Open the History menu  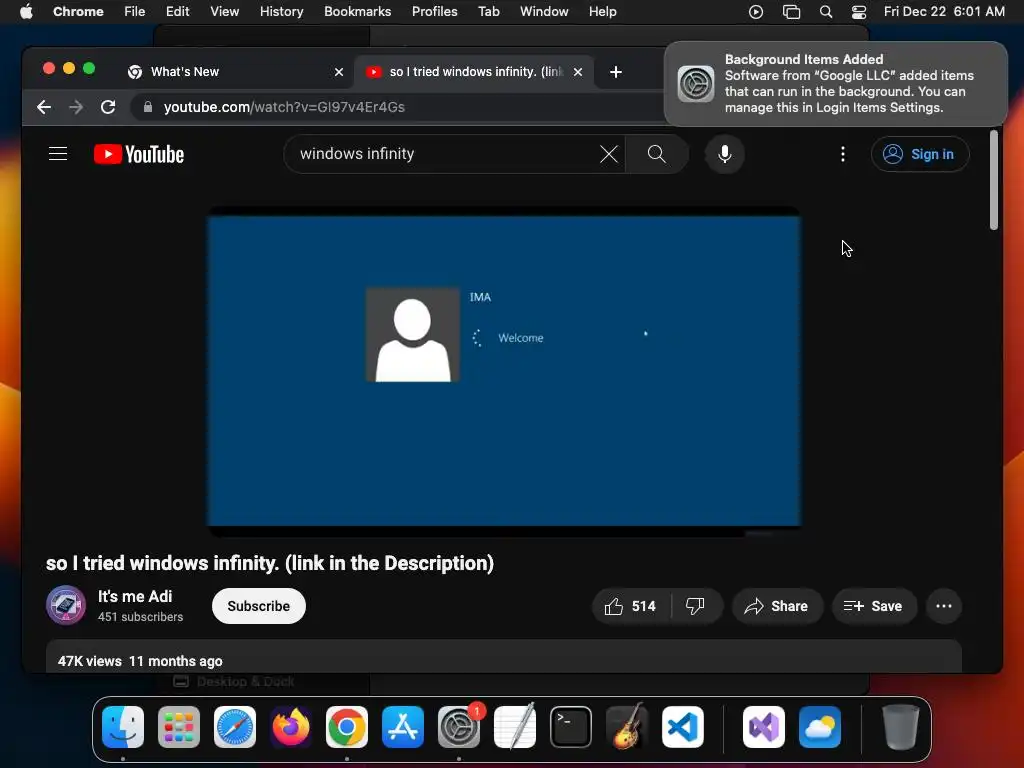click(x=281, y=12)
